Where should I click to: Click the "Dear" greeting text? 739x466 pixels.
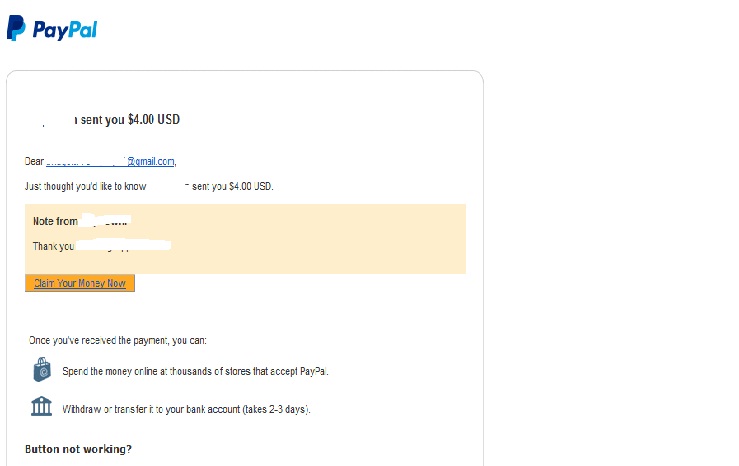point(35,161)
